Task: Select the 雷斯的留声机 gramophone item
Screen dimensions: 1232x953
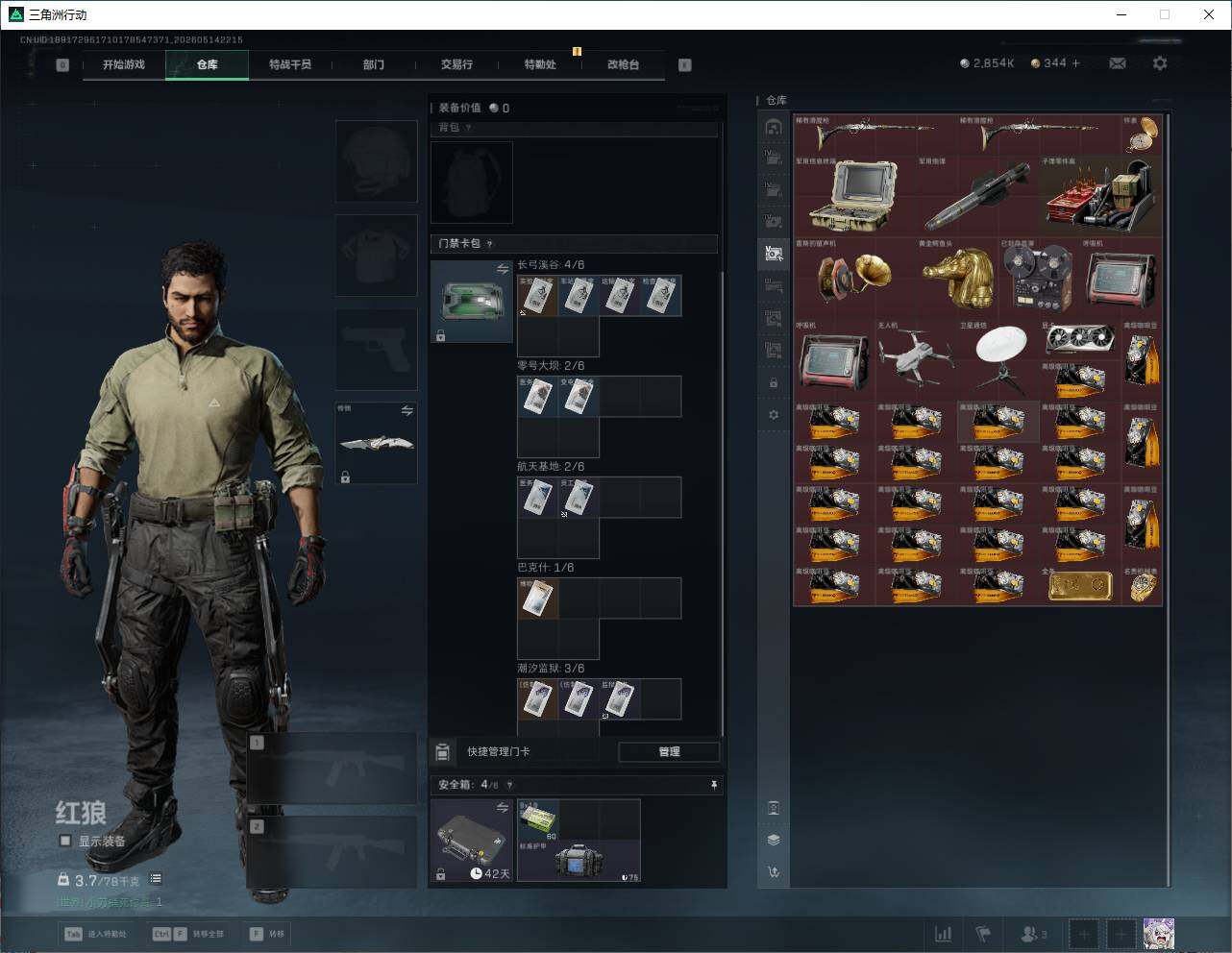Action: pos(854,278)
